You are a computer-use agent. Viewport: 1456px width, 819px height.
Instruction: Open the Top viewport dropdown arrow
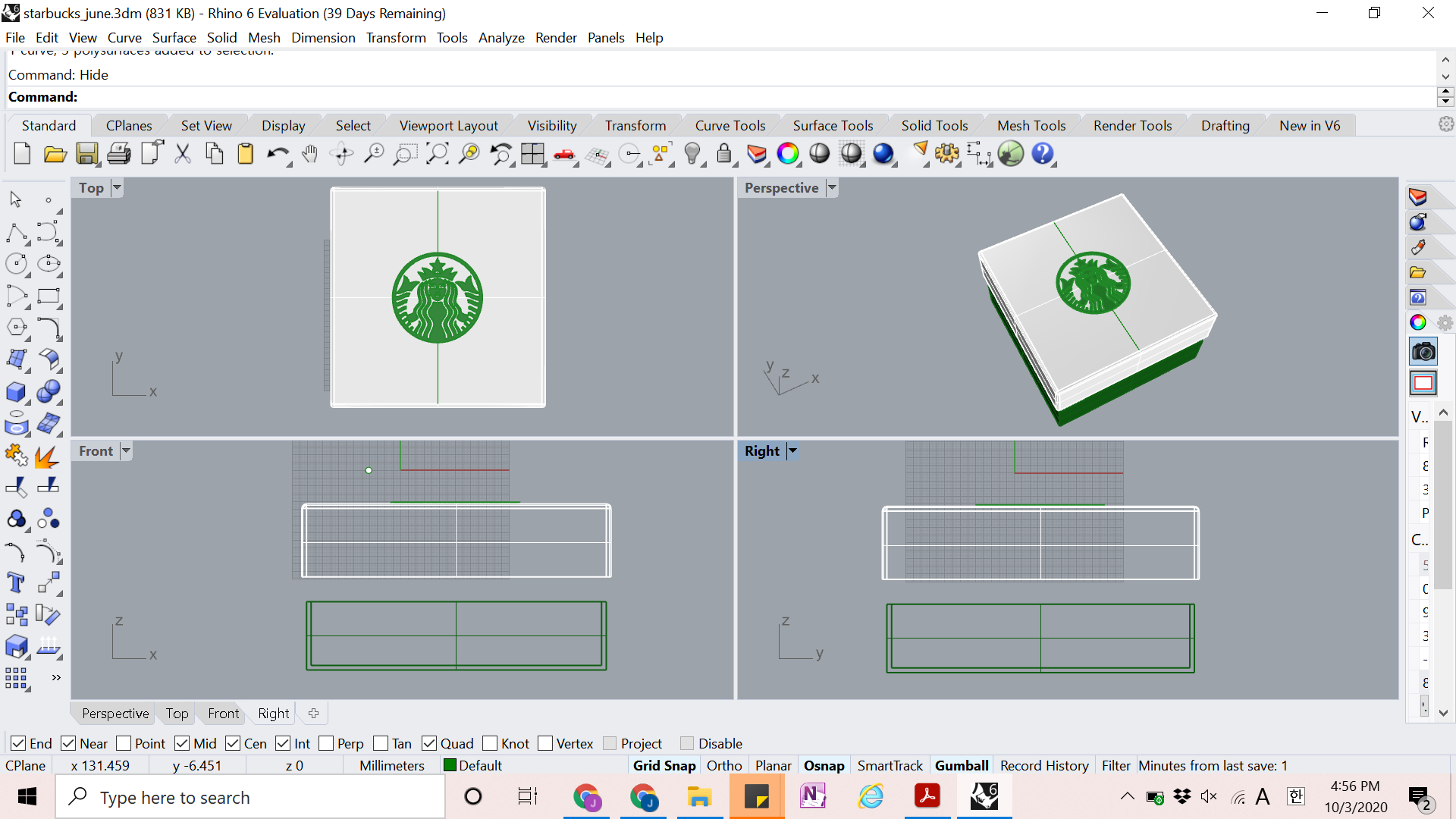pos(117,187)
